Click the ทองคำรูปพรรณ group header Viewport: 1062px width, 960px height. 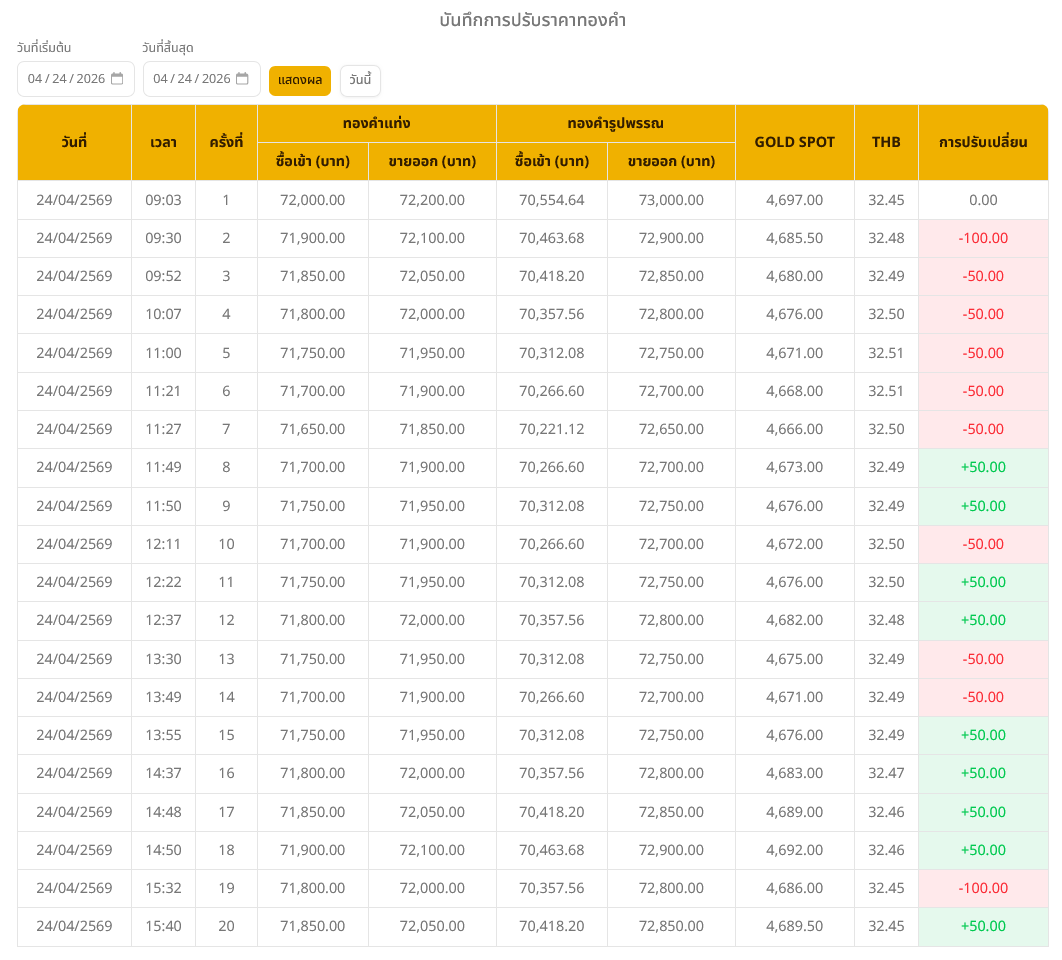(615, 123)
